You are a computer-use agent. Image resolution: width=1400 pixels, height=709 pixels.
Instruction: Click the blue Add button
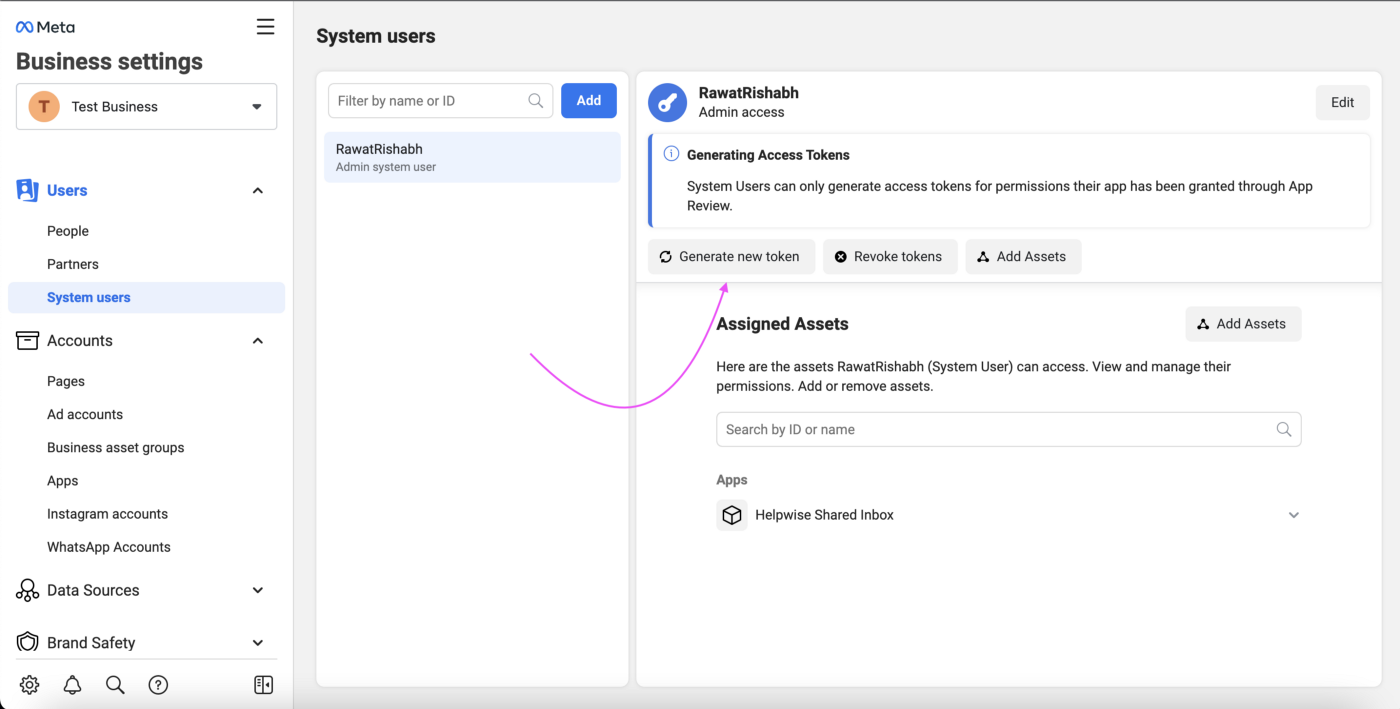click(588, 101)
